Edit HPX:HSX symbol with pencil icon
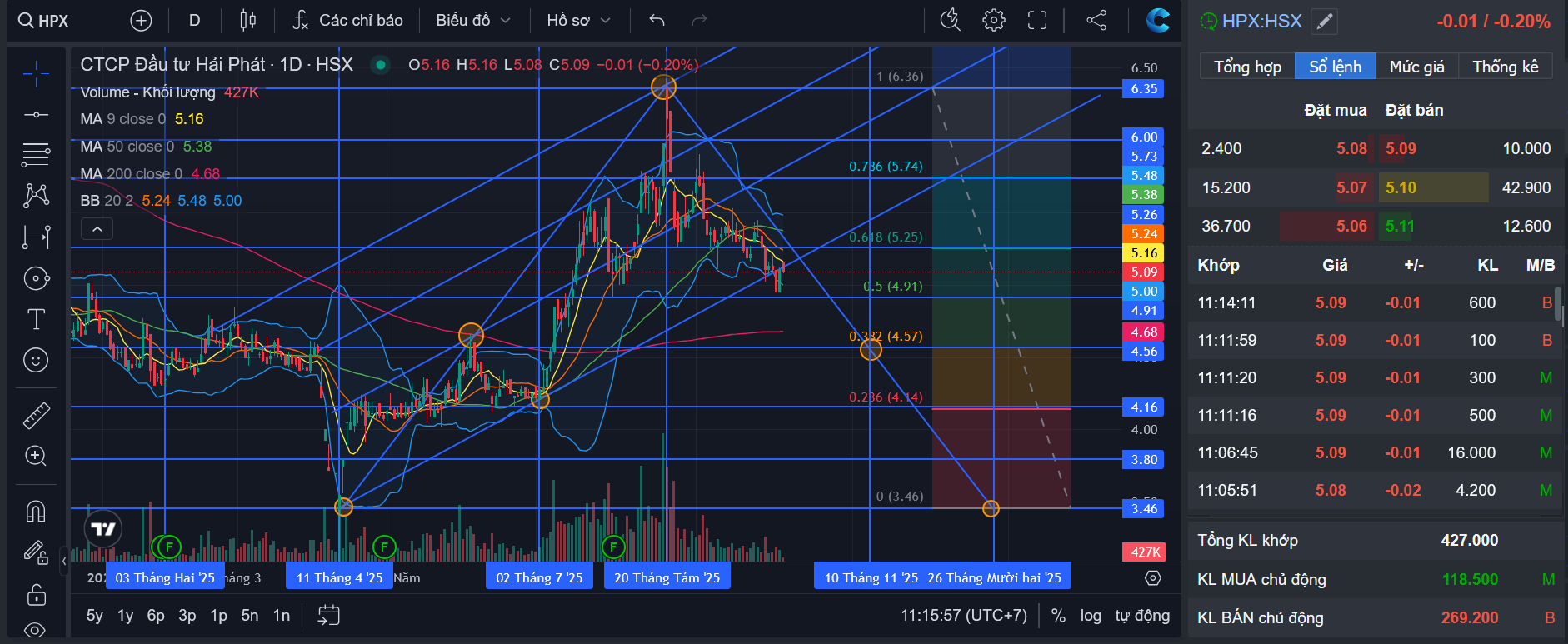The height and width of the screenshot is (644, 1568). (x=1324, y=22)
